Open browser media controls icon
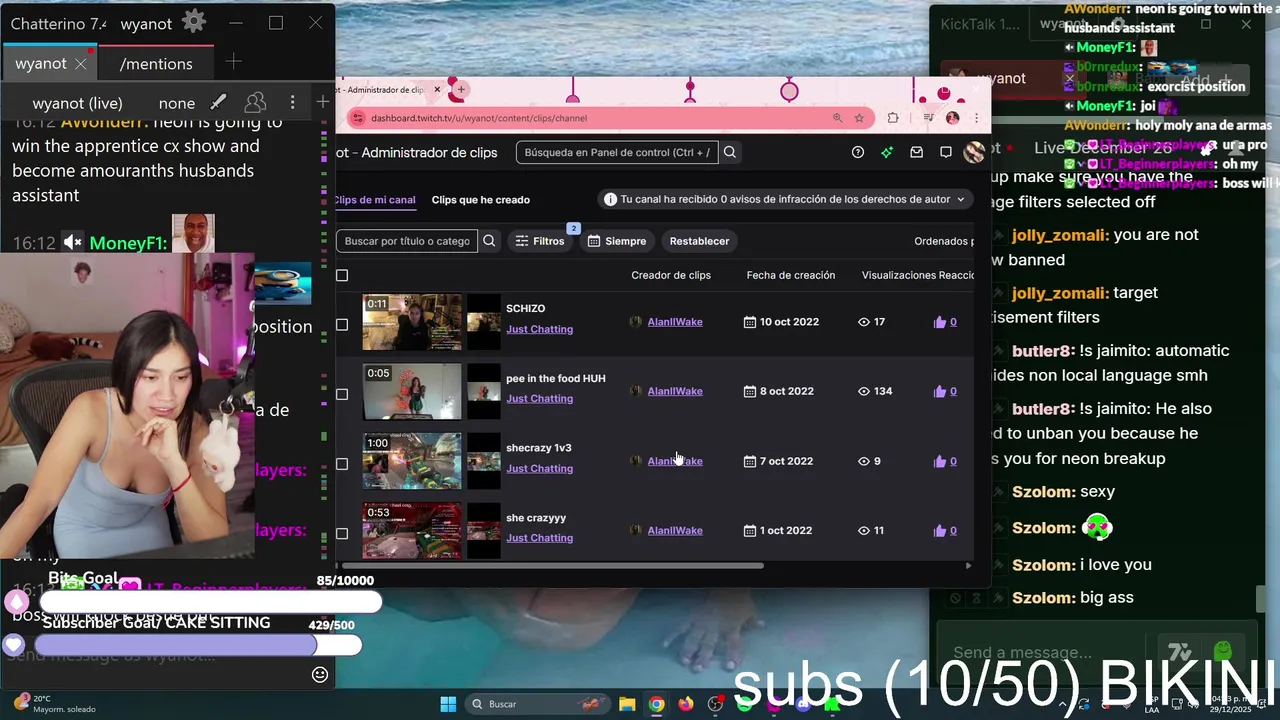1280x720 pixels. click(928, 118)
